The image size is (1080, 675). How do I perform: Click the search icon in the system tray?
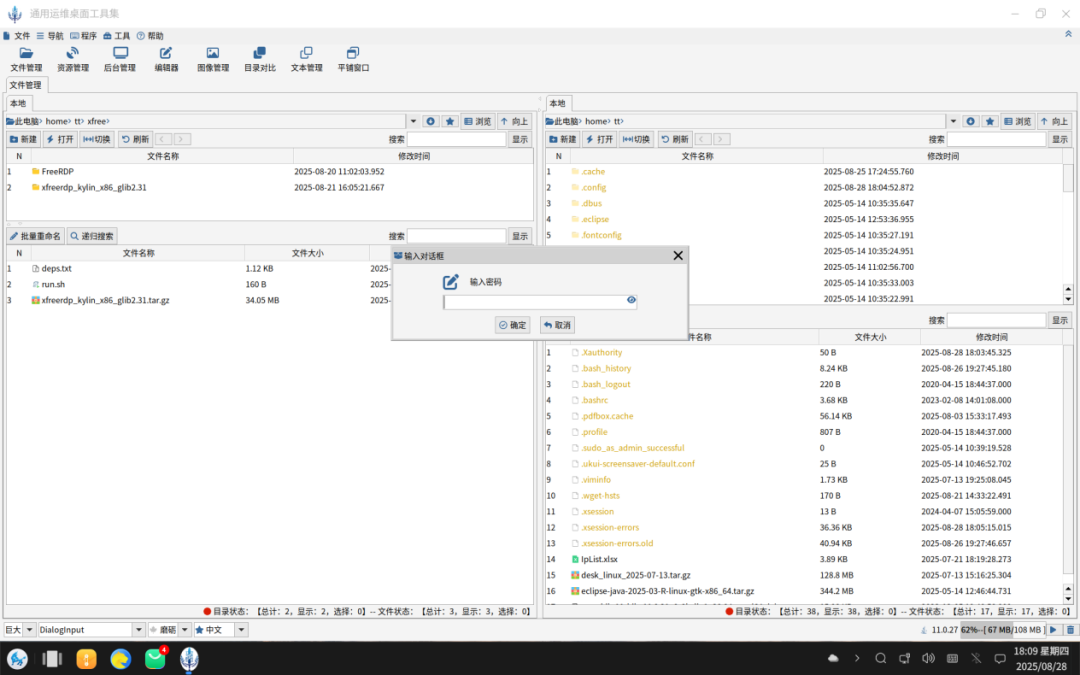(x=880, y=658)
